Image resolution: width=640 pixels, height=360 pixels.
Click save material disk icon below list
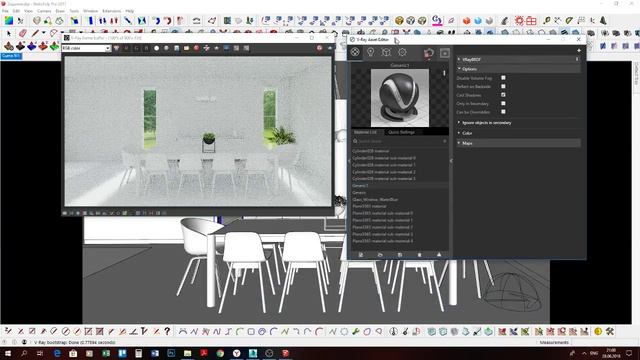(400, 255)
